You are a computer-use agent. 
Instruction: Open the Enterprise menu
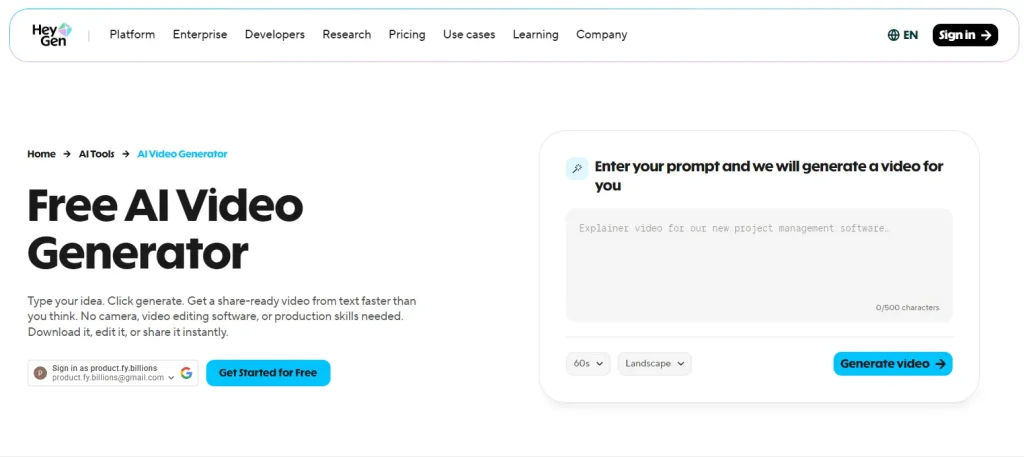(200, 35)
